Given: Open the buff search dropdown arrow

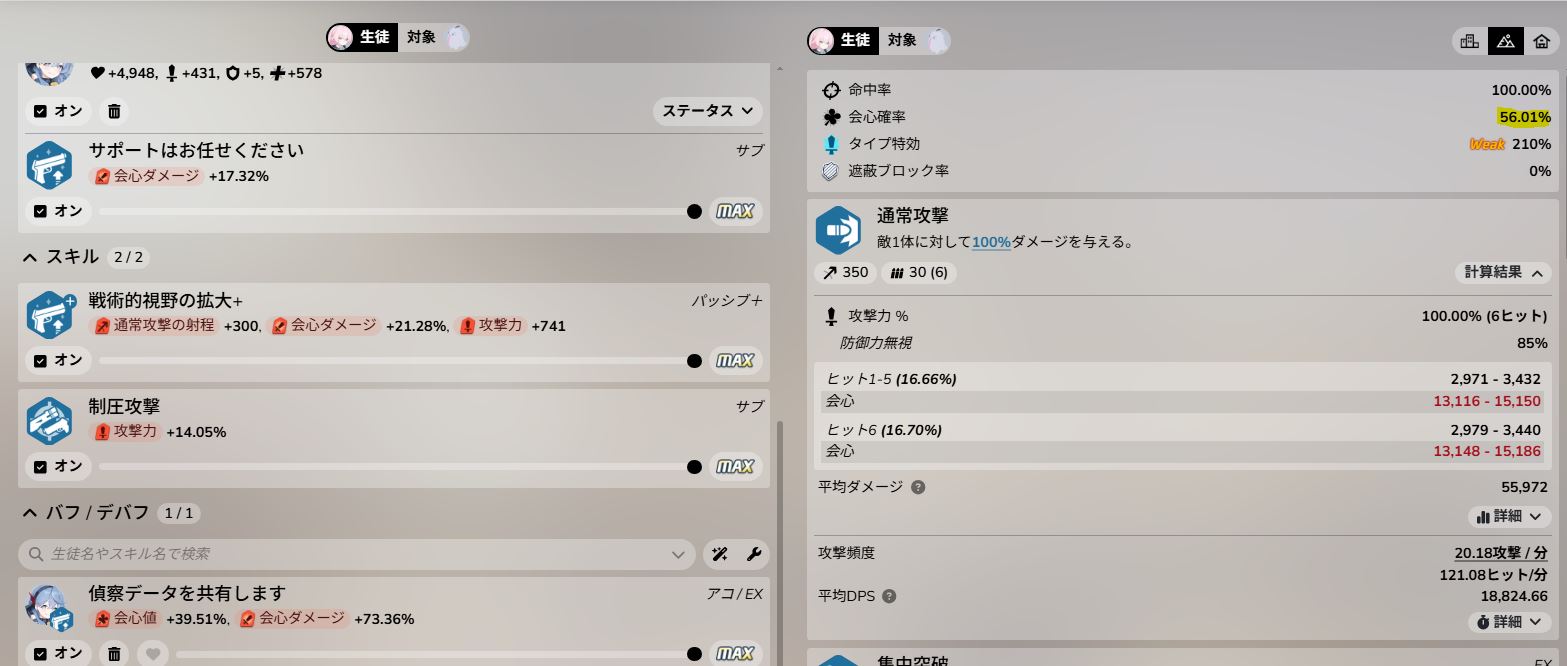Looking at the screenshot, I should (677, 554).
